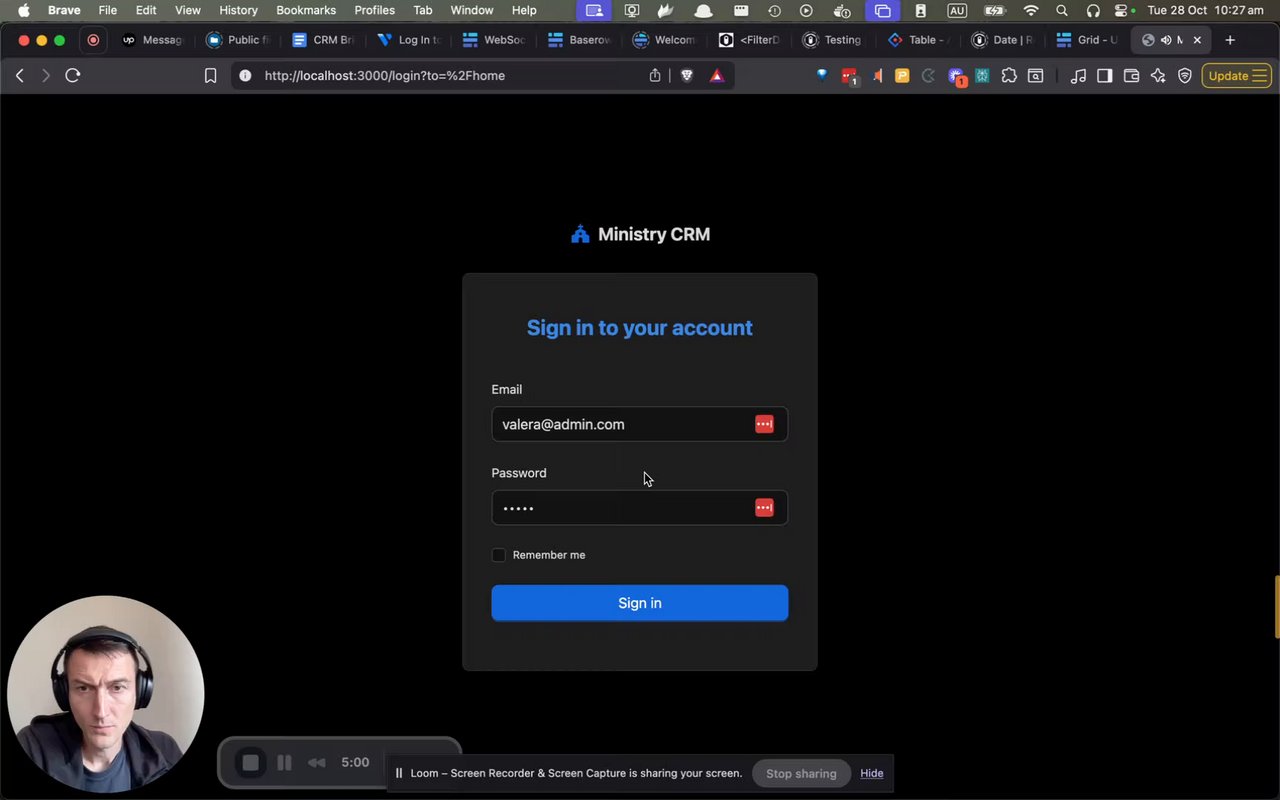This screenshot has height=800, width=1280.
Task: Open the Apple menu
Action: point(23,10)
